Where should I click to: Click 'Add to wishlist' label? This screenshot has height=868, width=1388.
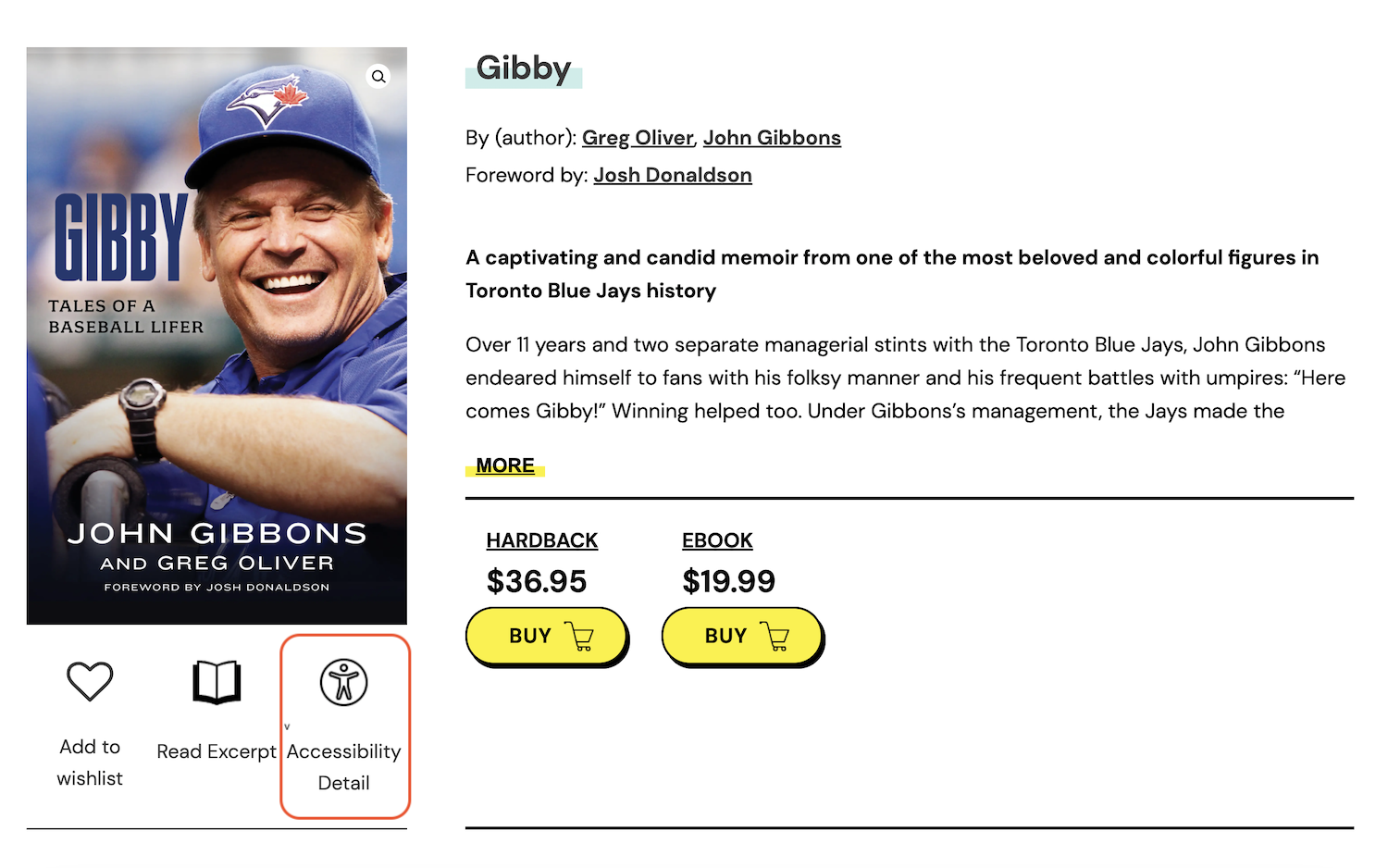coord(90,763)
